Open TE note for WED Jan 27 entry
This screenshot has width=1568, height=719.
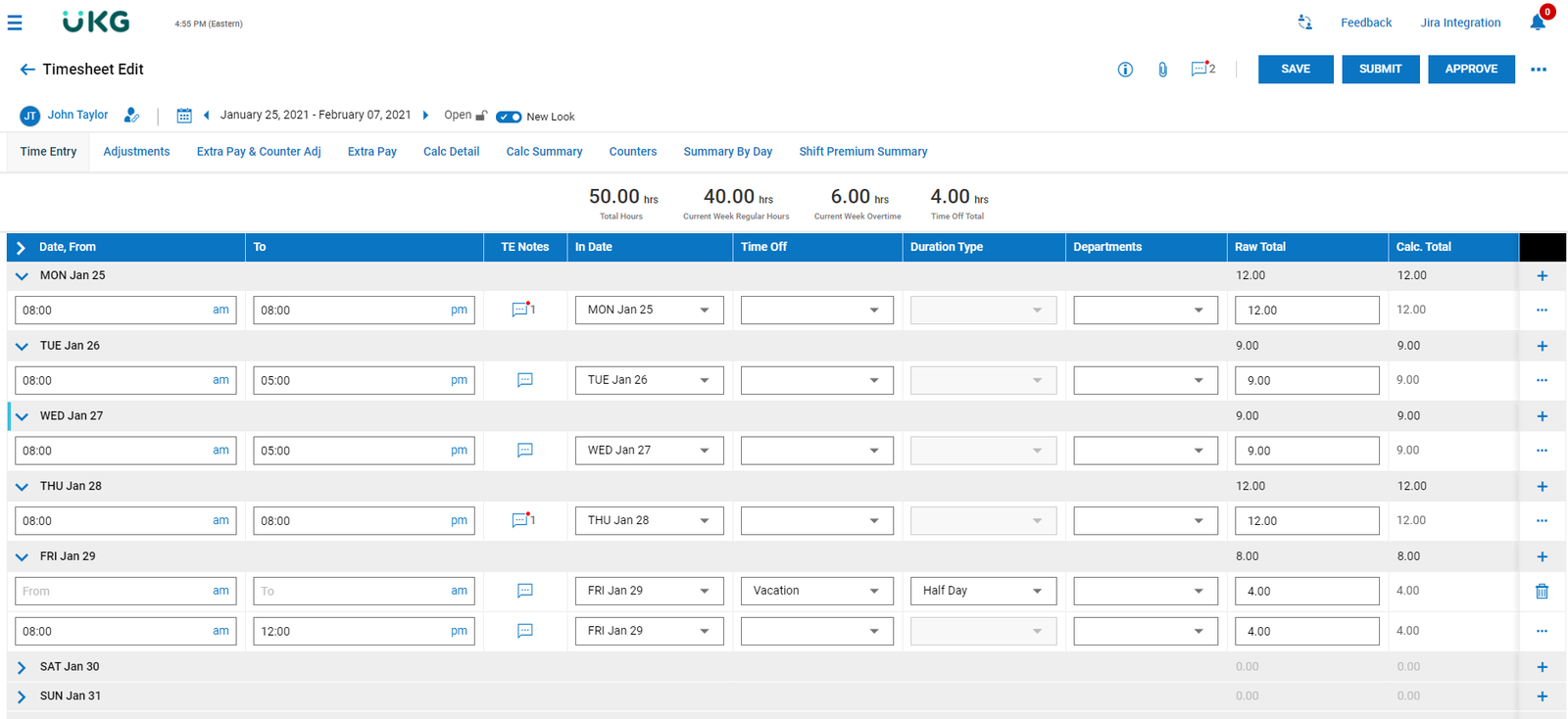tap(525, 451)
